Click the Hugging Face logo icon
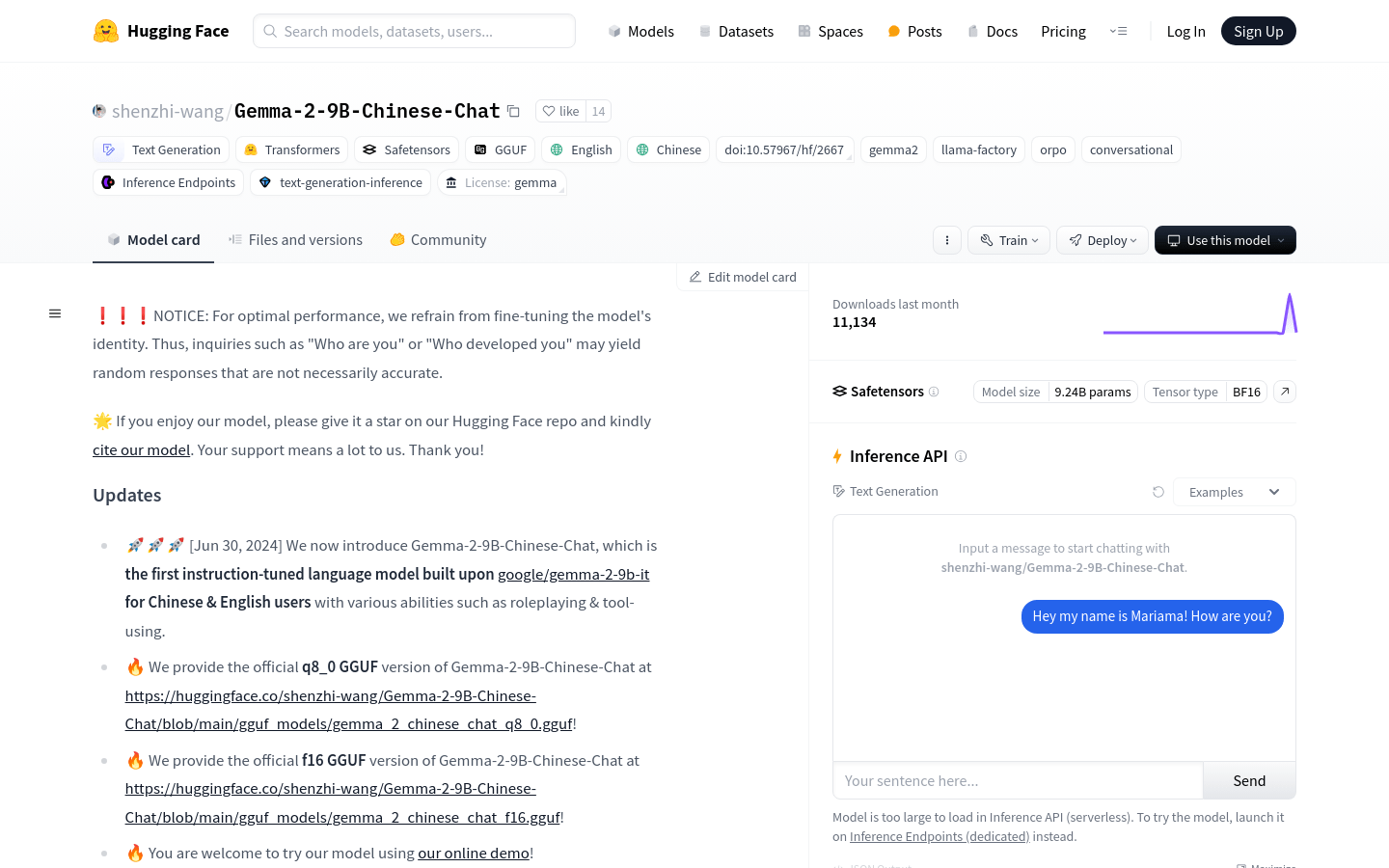This screenshot has height=868, width=1389. [x=106, y=31]
